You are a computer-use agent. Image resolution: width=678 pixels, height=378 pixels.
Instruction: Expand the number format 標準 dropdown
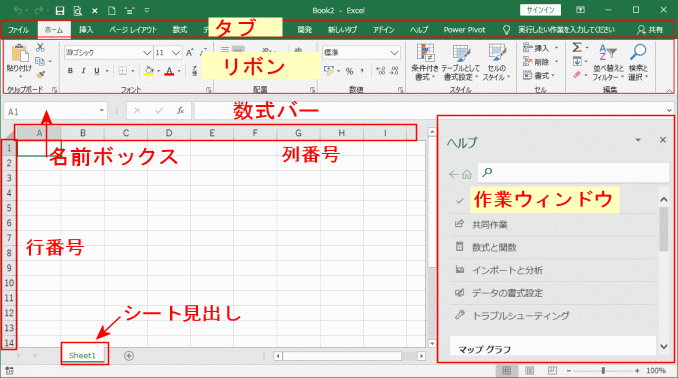tap(394, 53)
